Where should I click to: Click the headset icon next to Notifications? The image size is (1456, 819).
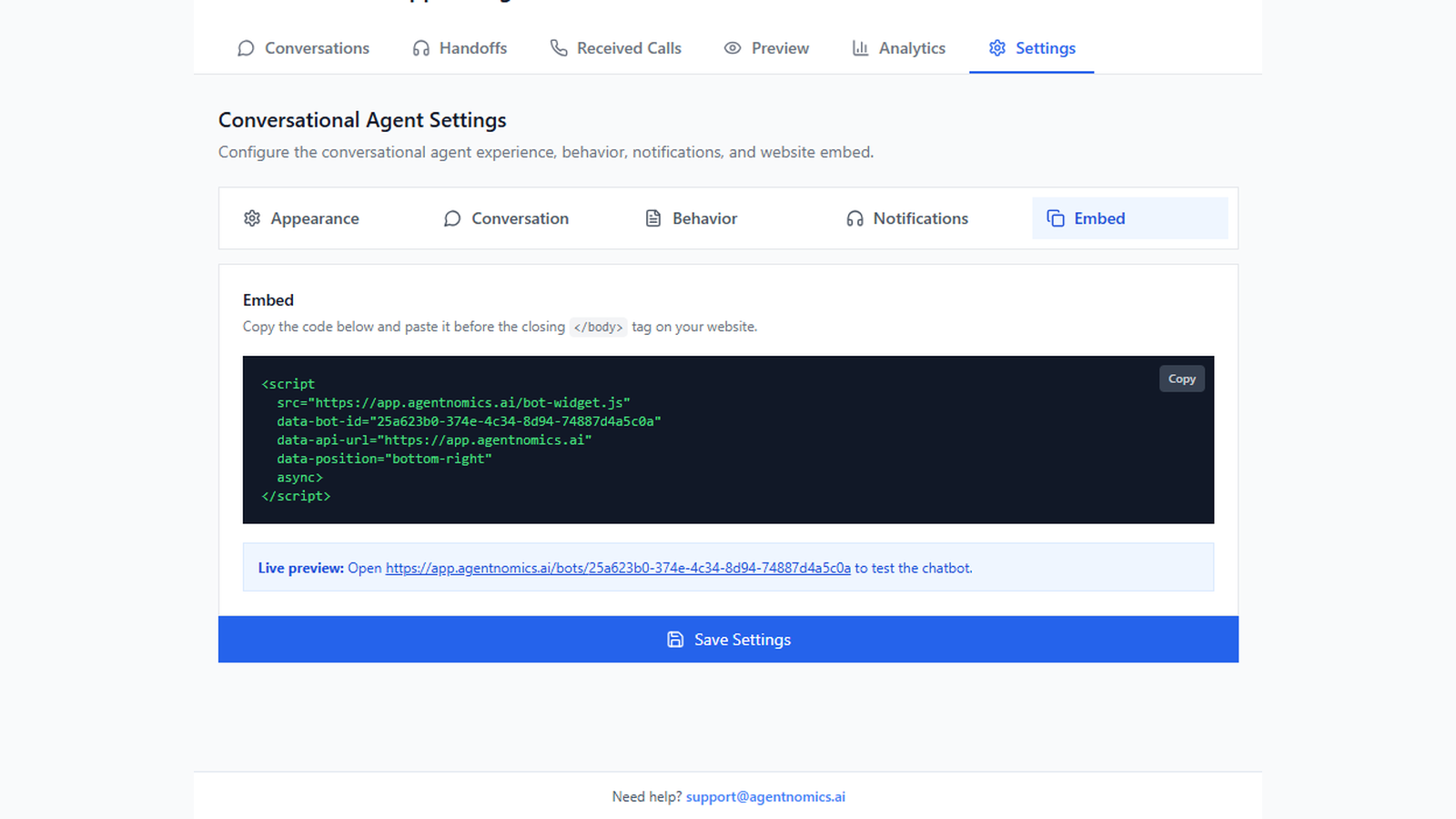coord(854,218)
